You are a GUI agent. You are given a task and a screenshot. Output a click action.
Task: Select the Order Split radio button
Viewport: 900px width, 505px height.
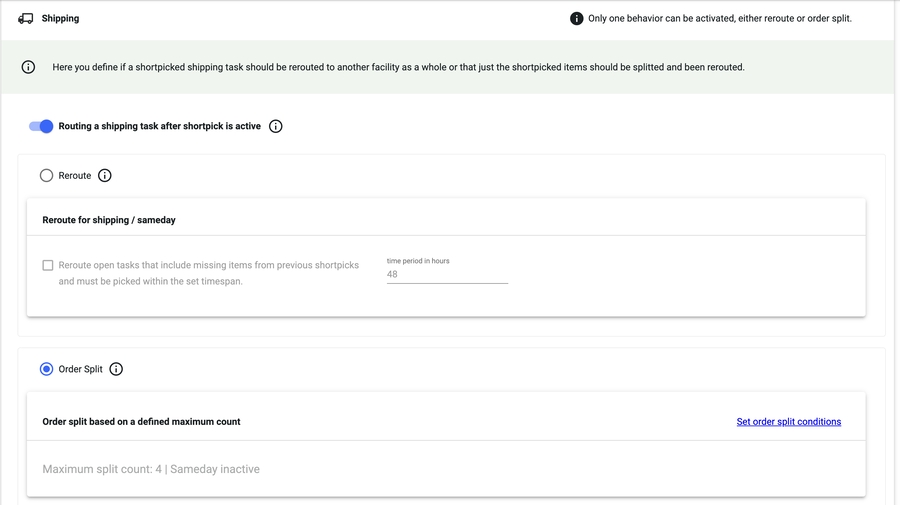[x=46, y=369]
